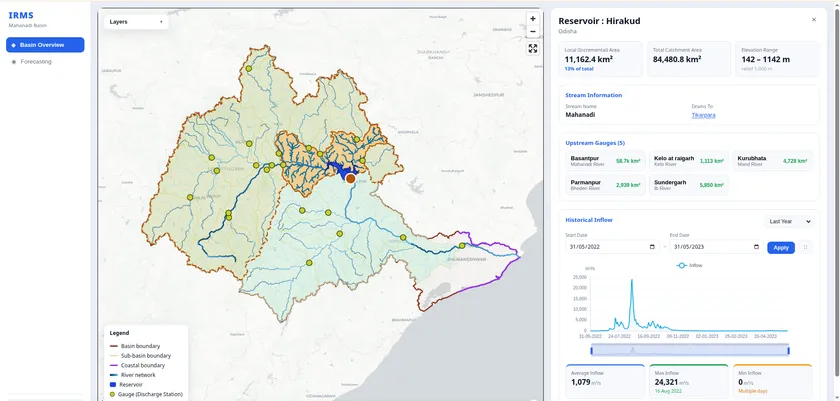Open the Last Year period dropdown
The width and height of the screenshot is (840, 401).
[x=790, y=221]
